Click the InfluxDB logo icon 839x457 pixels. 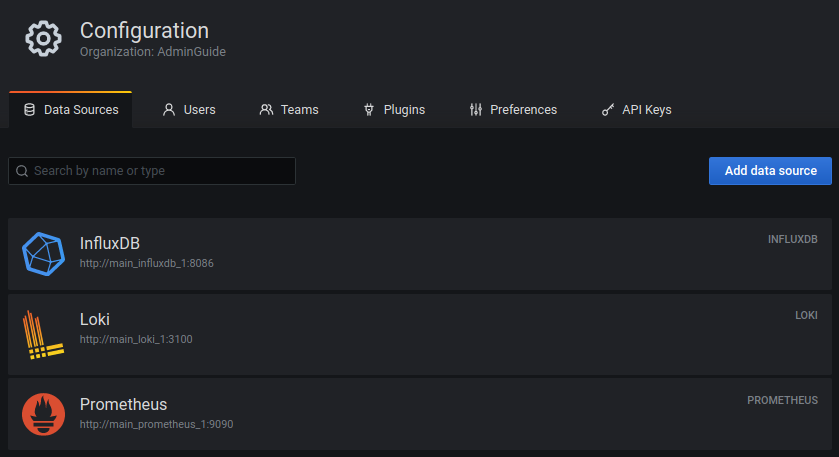point(43,254)
